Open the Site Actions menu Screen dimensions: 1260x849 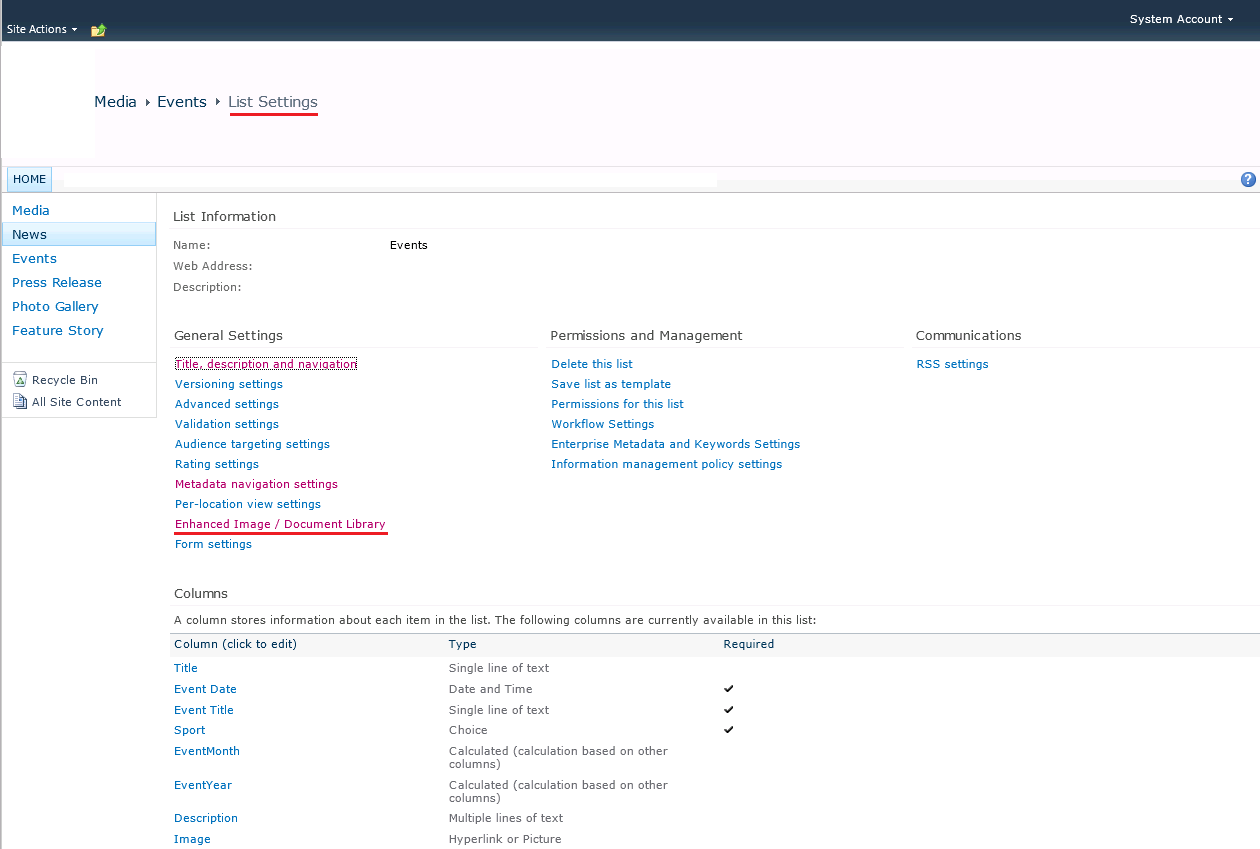coord(42,30)
